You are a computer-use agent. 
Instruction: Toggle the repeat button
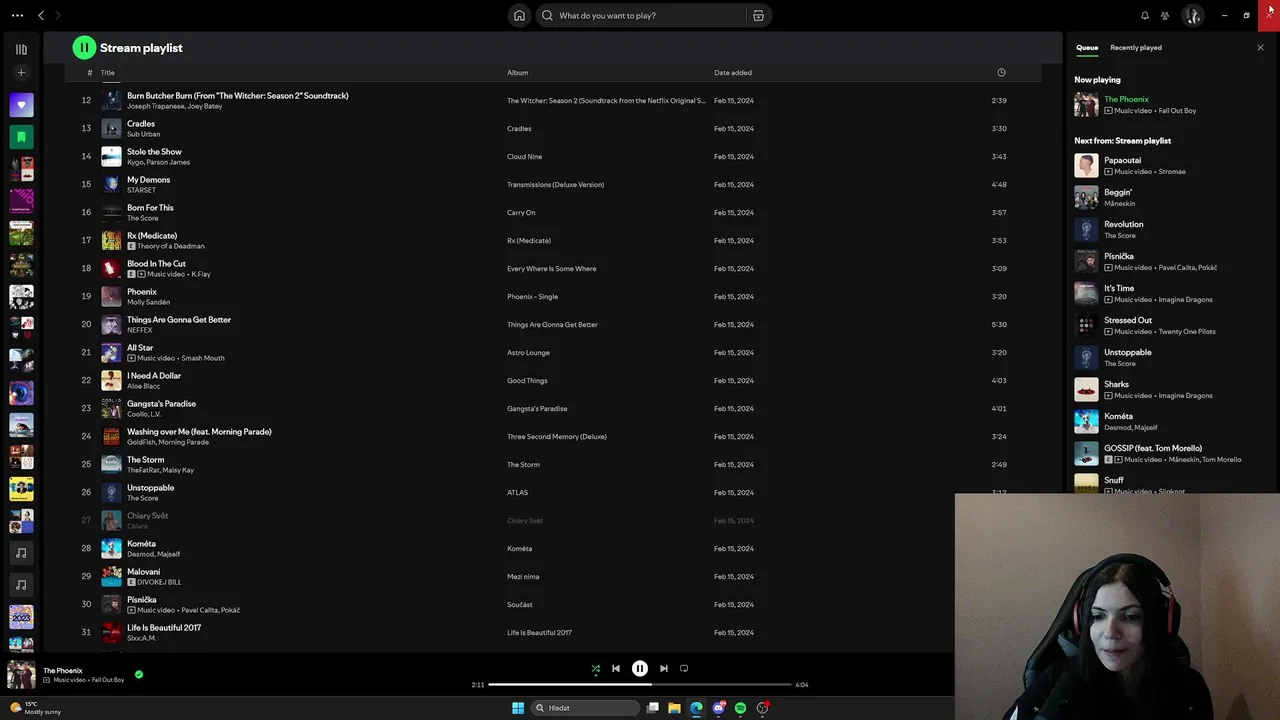[x=684, y=668]
